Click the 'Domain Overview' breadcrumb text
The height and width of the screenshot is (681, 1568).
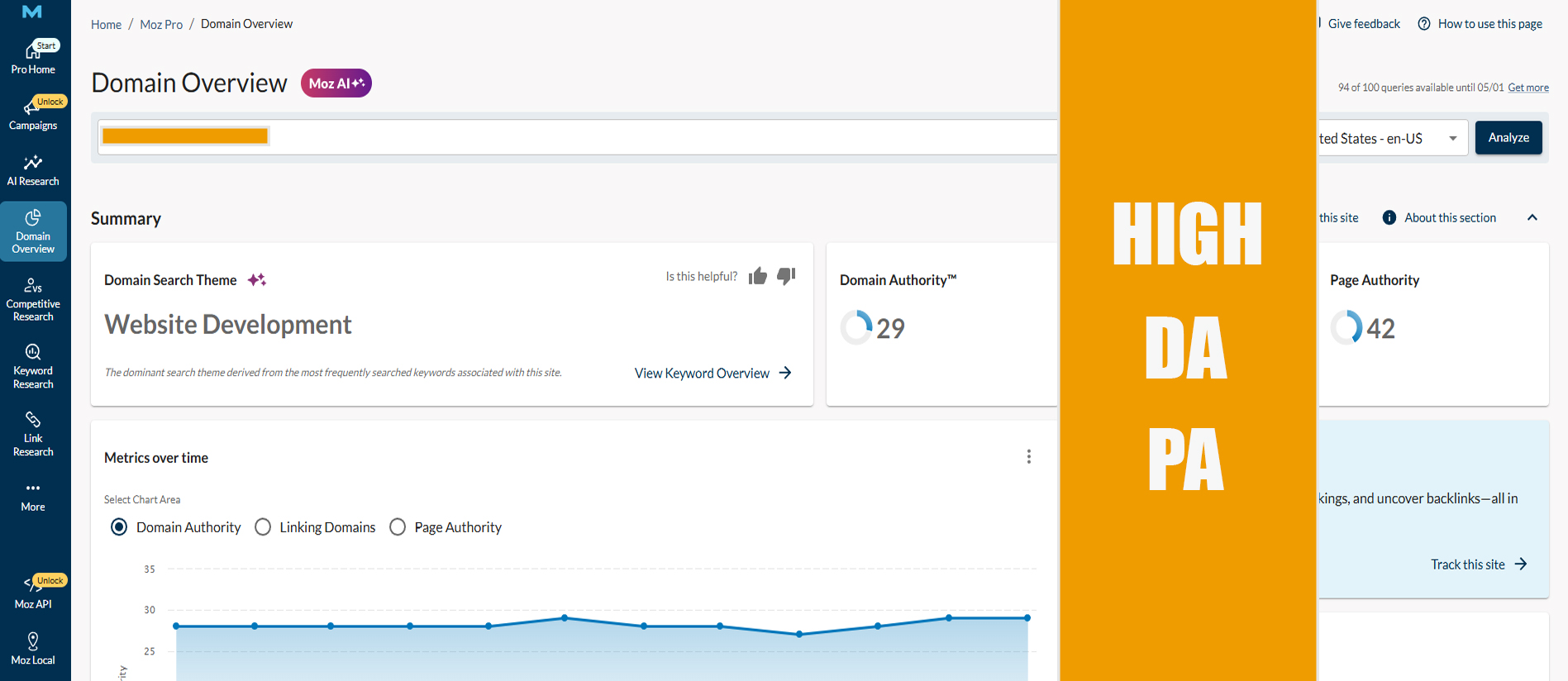246,24
